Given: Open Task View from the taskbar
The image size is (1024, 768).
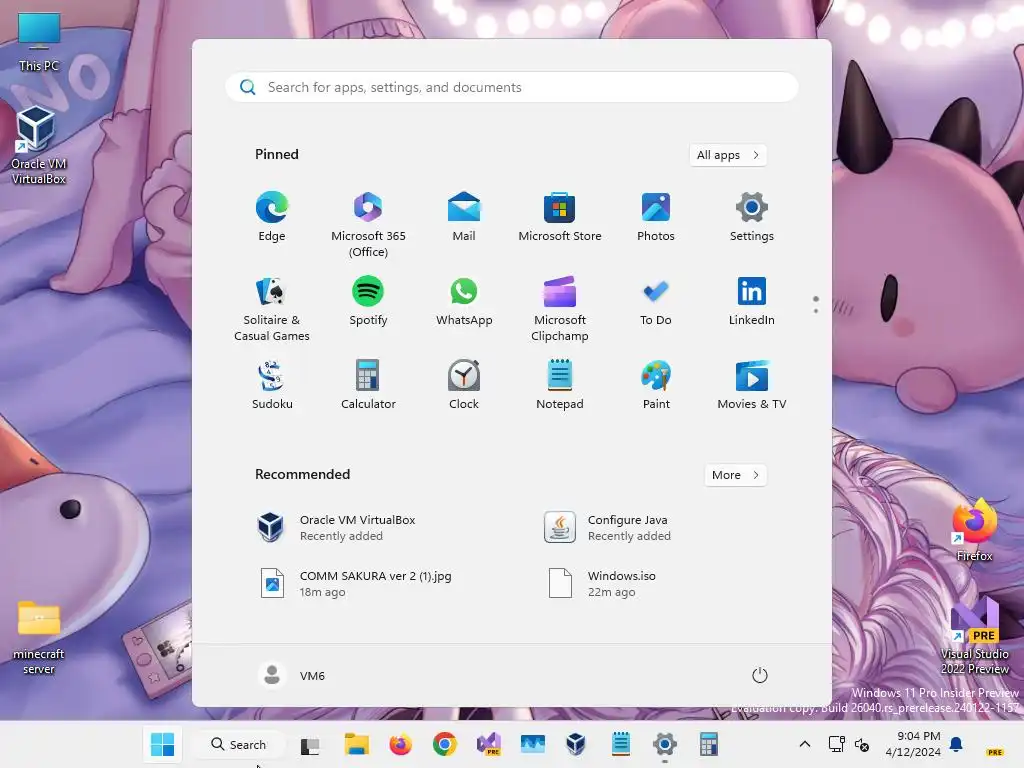Looking at the screenshot, I should coord(310,744).
